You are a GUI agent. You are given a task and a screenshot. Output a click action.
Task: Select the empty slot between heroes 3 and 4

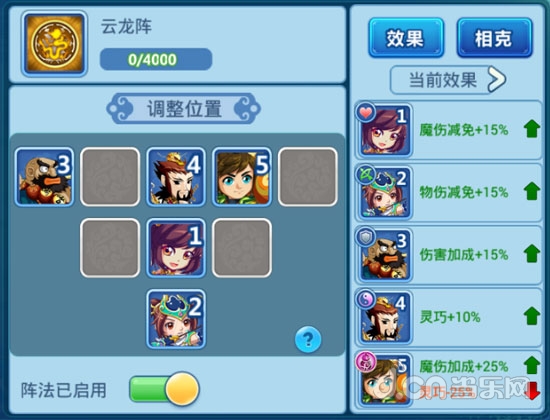(x=110, y=176)
